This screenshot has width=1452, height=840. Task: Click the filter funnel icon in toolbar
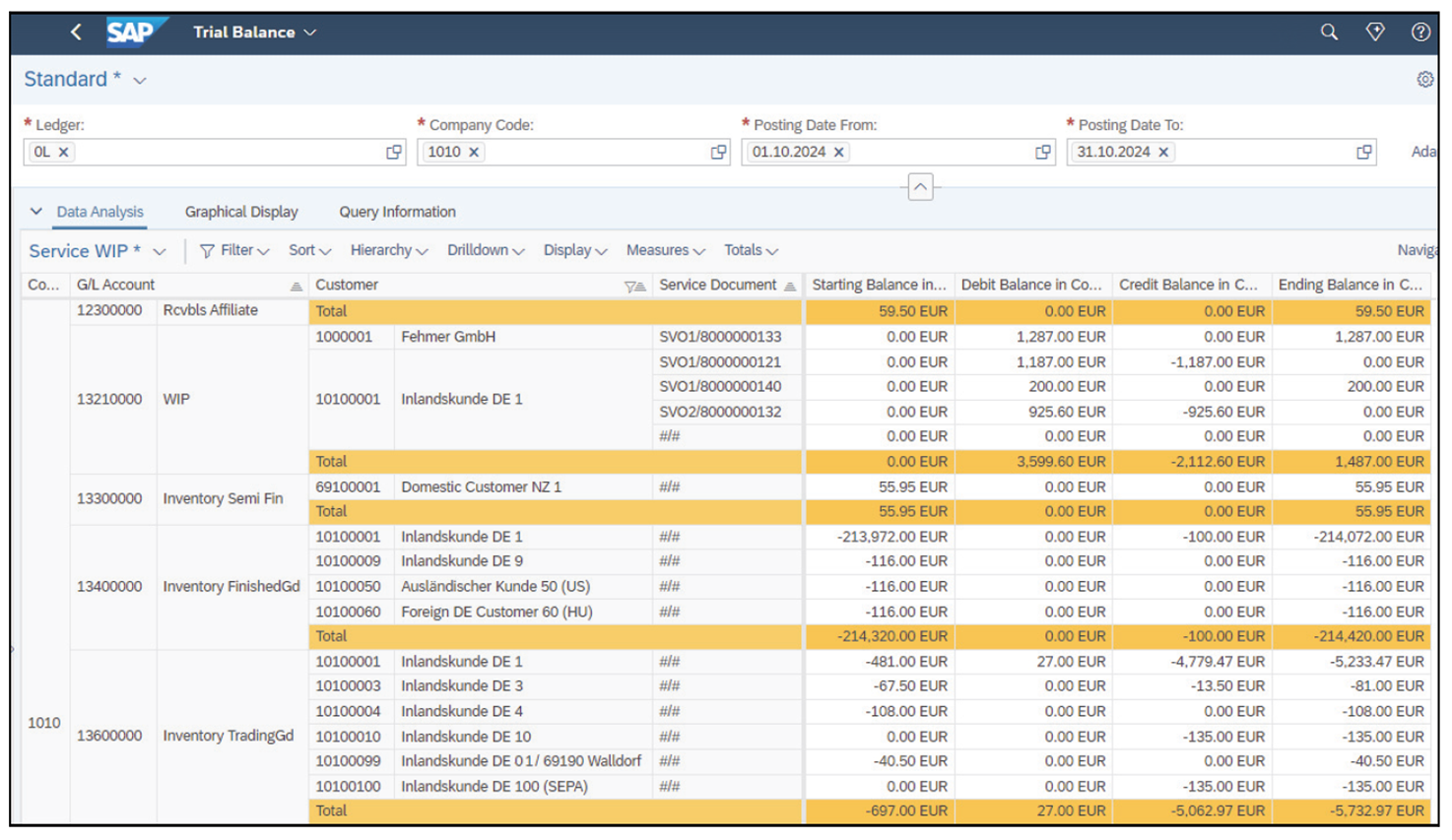coord(207,251)
